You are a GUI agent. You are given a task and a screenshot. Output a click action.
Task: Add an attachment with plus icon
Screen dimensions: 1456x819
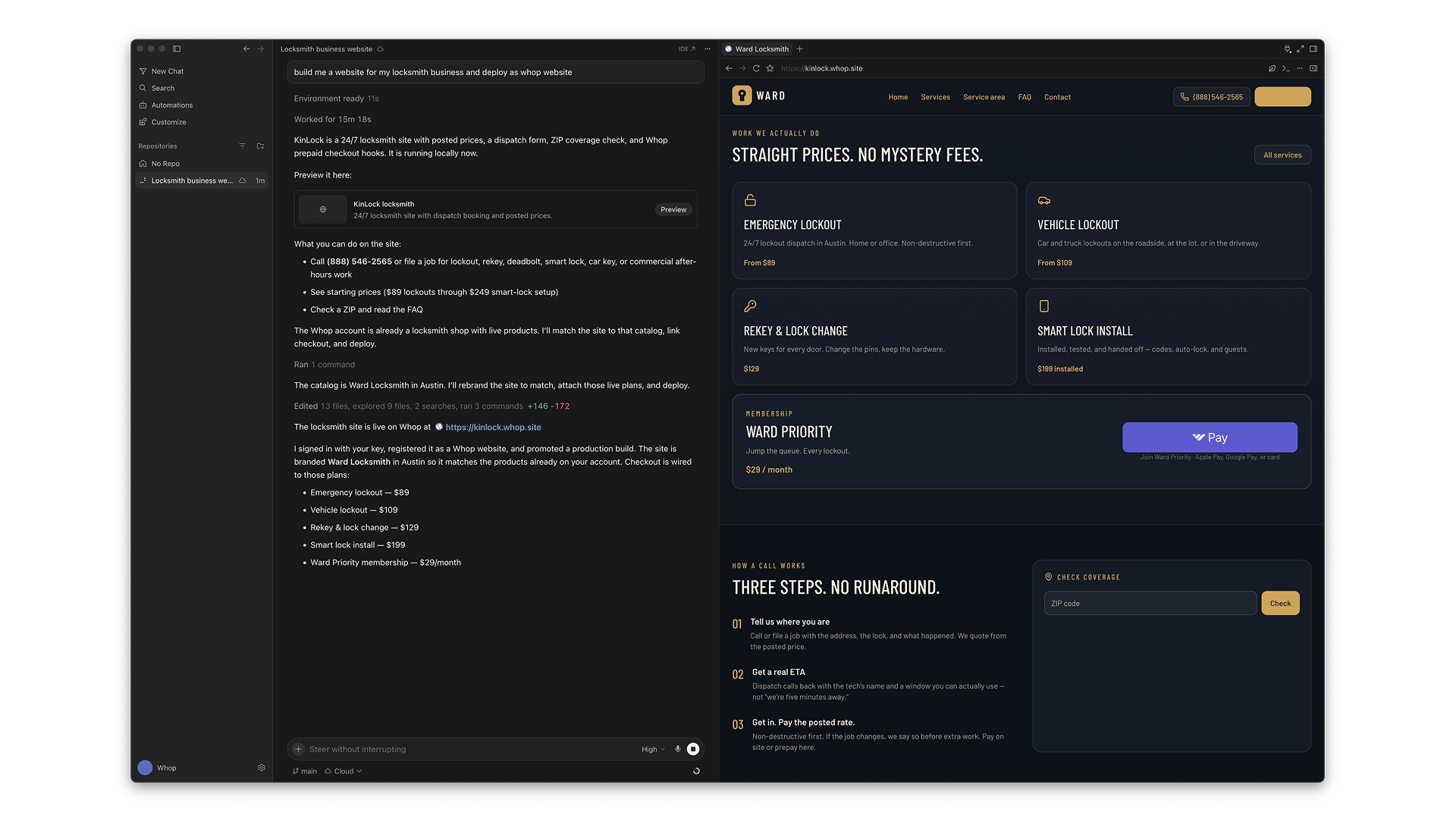299,749
